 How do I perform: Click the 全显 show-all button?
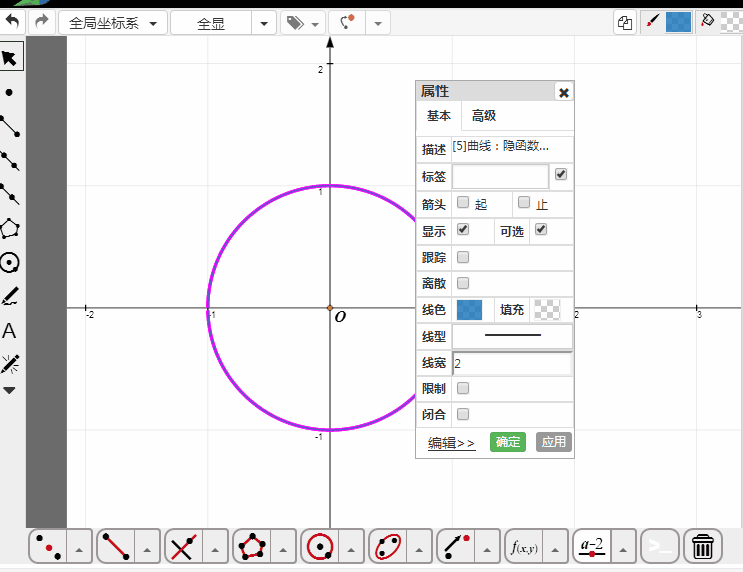211,23
